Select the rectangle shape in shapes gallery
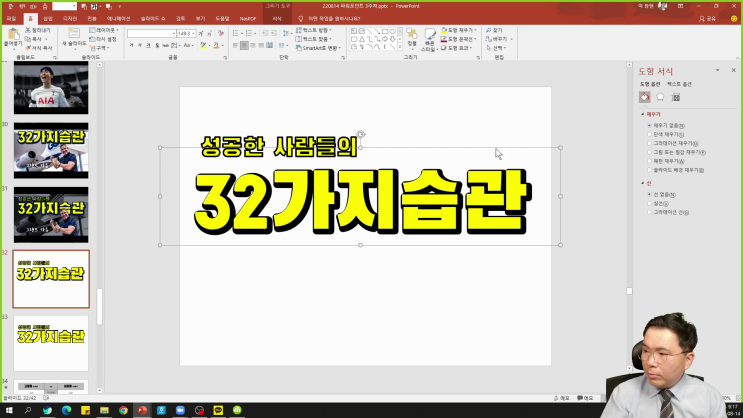The width and height of the screenshot is (743, 418). 385,31
